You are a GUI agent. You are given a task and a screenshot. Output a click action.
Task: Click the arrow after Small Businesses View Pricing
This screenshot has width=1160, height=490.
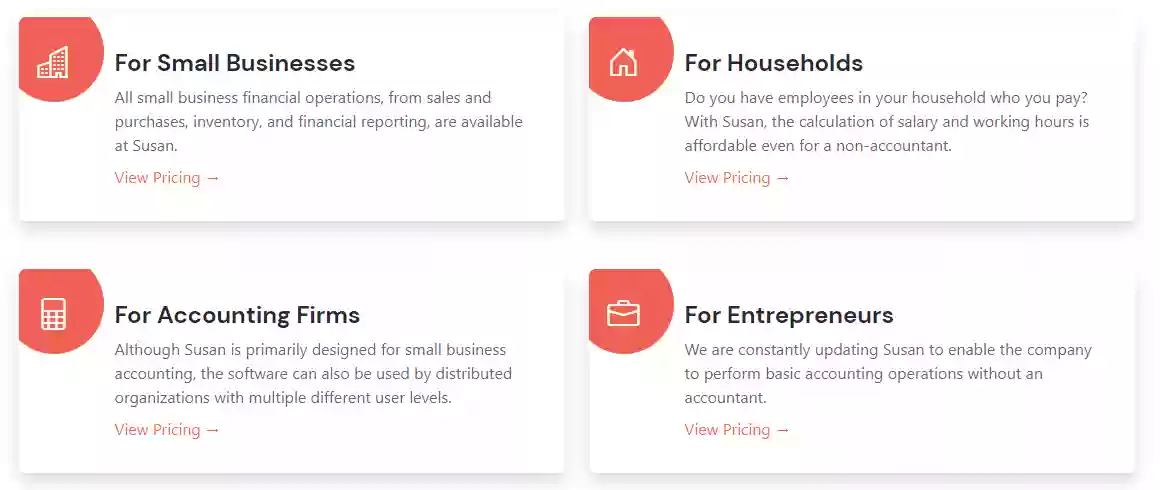213,178
